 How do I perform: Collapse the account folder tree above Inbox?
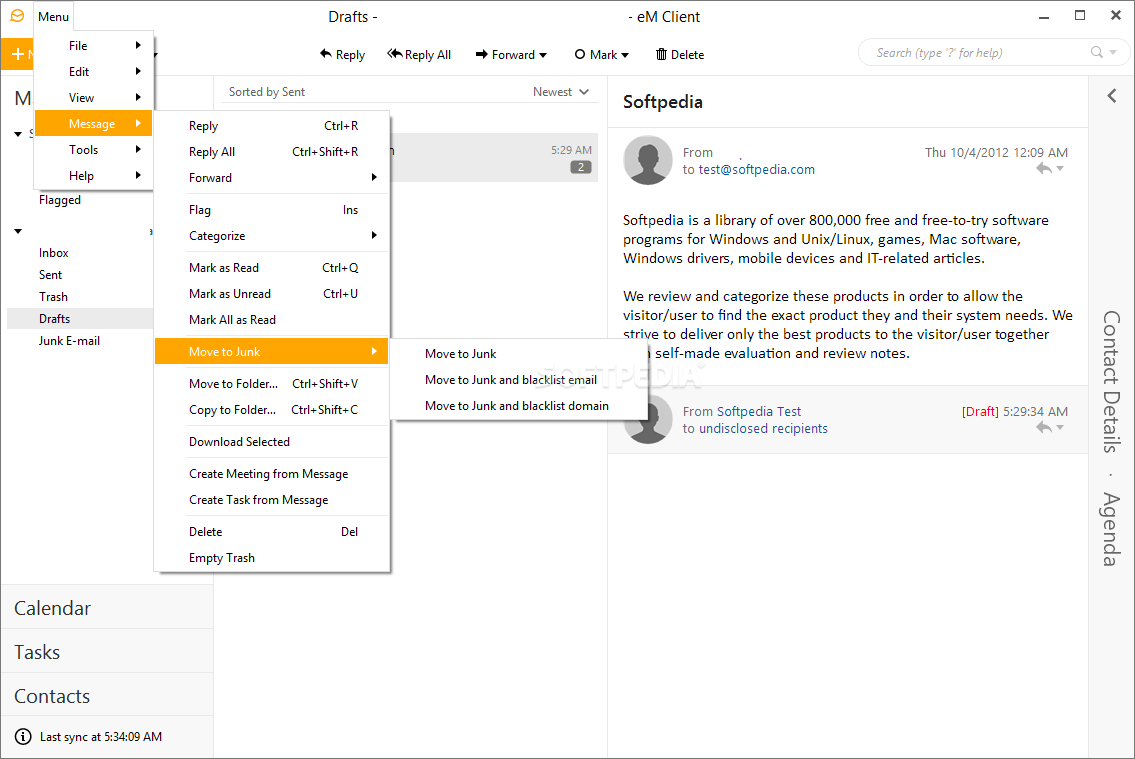pyautogui.click(x=18, y=232)
